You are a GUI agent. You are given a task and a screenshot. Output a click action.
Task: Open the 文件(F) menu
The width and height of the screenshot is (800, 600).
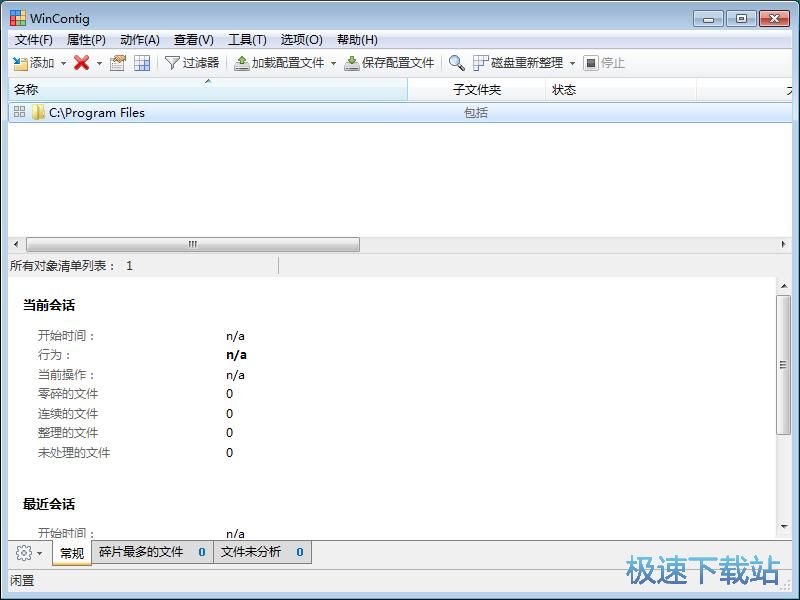coord(34,40)
